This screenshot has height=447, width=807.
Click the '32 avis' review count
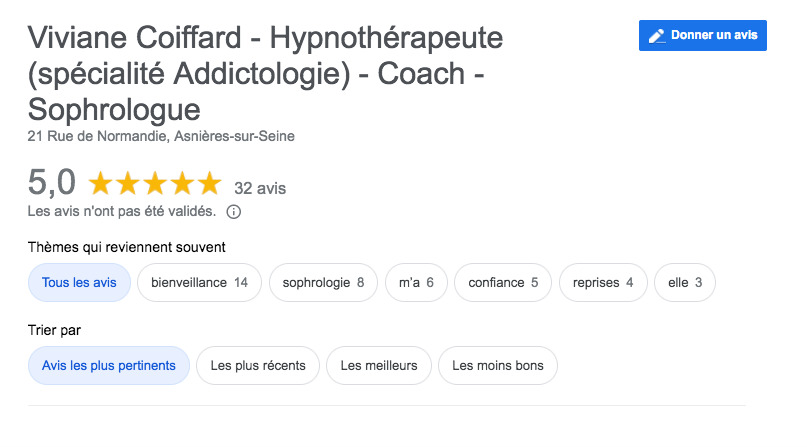[260, 188]
